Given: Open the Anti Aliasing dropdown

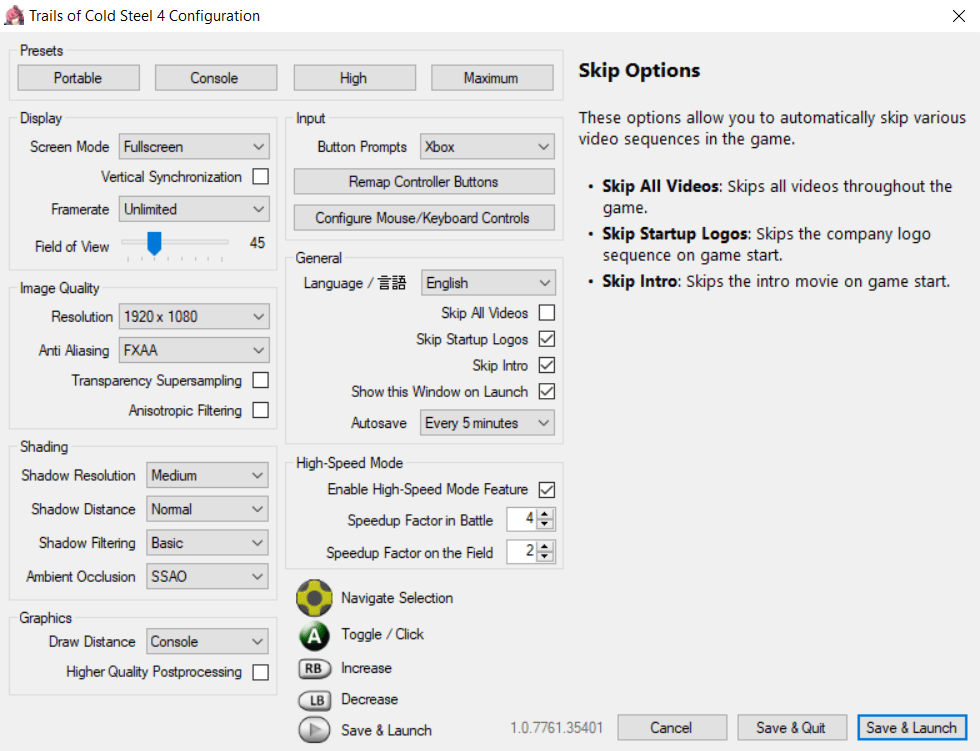Looking at the screenshot, I should point(194,351).
